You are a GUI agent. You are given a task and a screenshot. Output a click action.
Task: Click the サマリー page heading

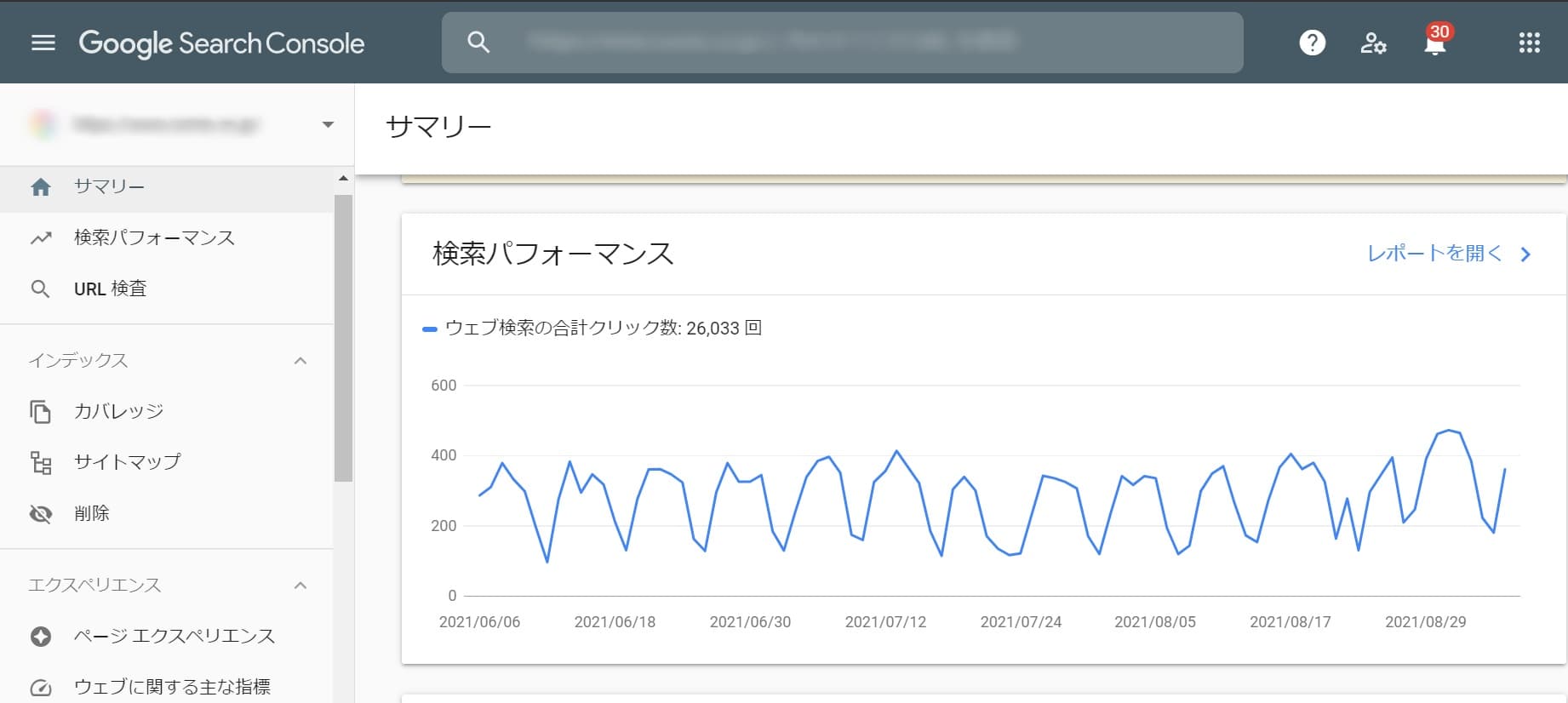coord(438,127)
